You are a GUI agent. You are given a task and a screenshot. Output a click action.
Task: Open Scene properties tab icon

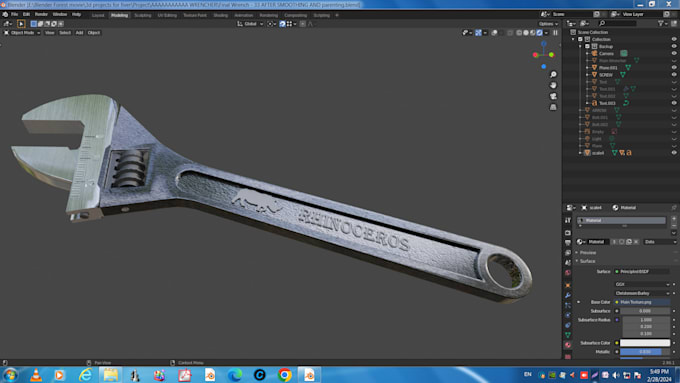568,262
